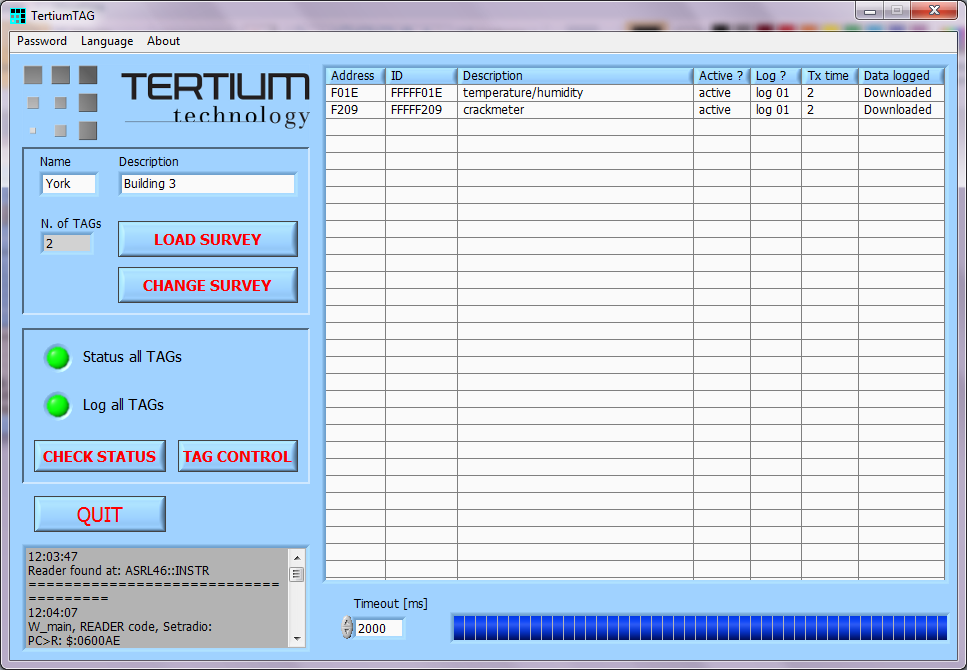Click the 12:04:07 timestamp in log
This screenshot has width=967, height=670.
pyautogui.click(x=53, y=613)
